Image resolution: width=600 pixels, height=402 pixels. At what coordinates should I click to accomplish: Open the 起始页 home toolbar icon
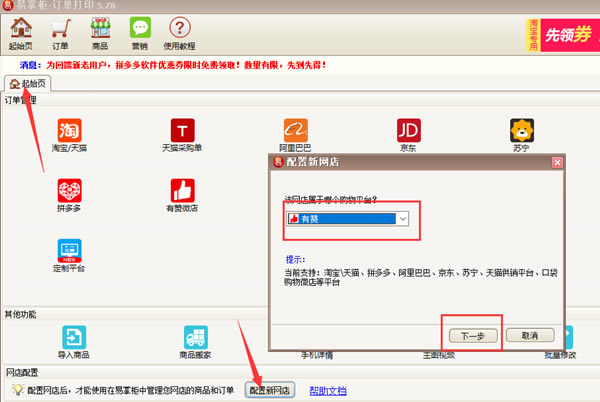[x=21, y=34]
